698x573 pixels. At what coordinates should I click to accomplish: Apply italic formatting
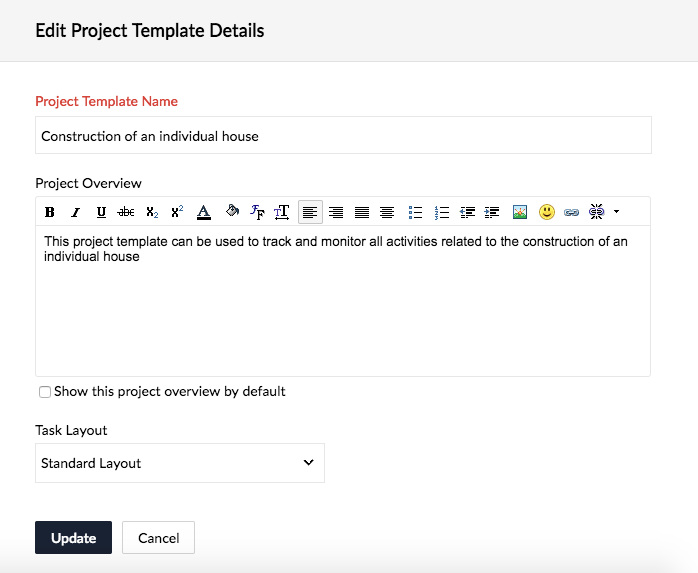pyautogui.click(x=75, y=212)
